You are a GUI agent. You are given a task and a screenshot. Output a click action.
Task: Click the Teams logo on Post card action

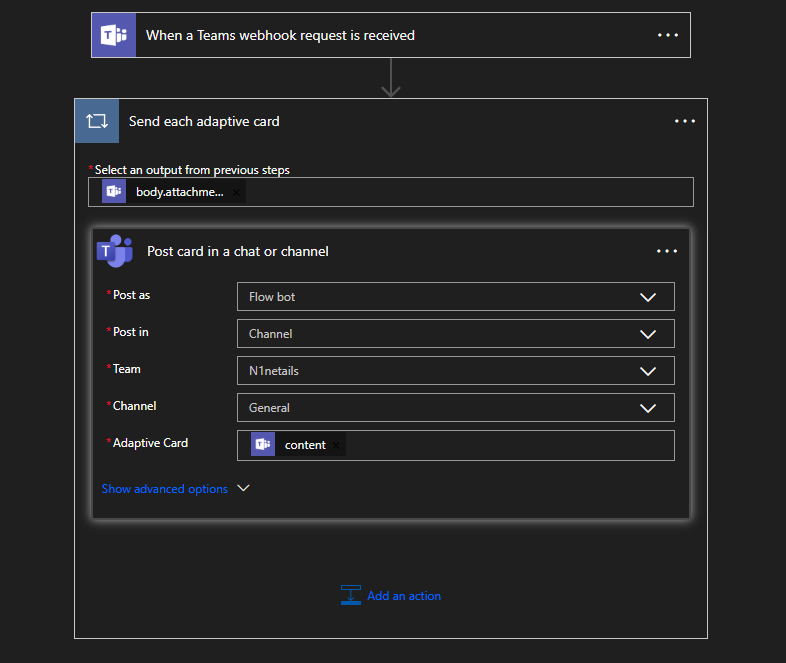[115, 251]
